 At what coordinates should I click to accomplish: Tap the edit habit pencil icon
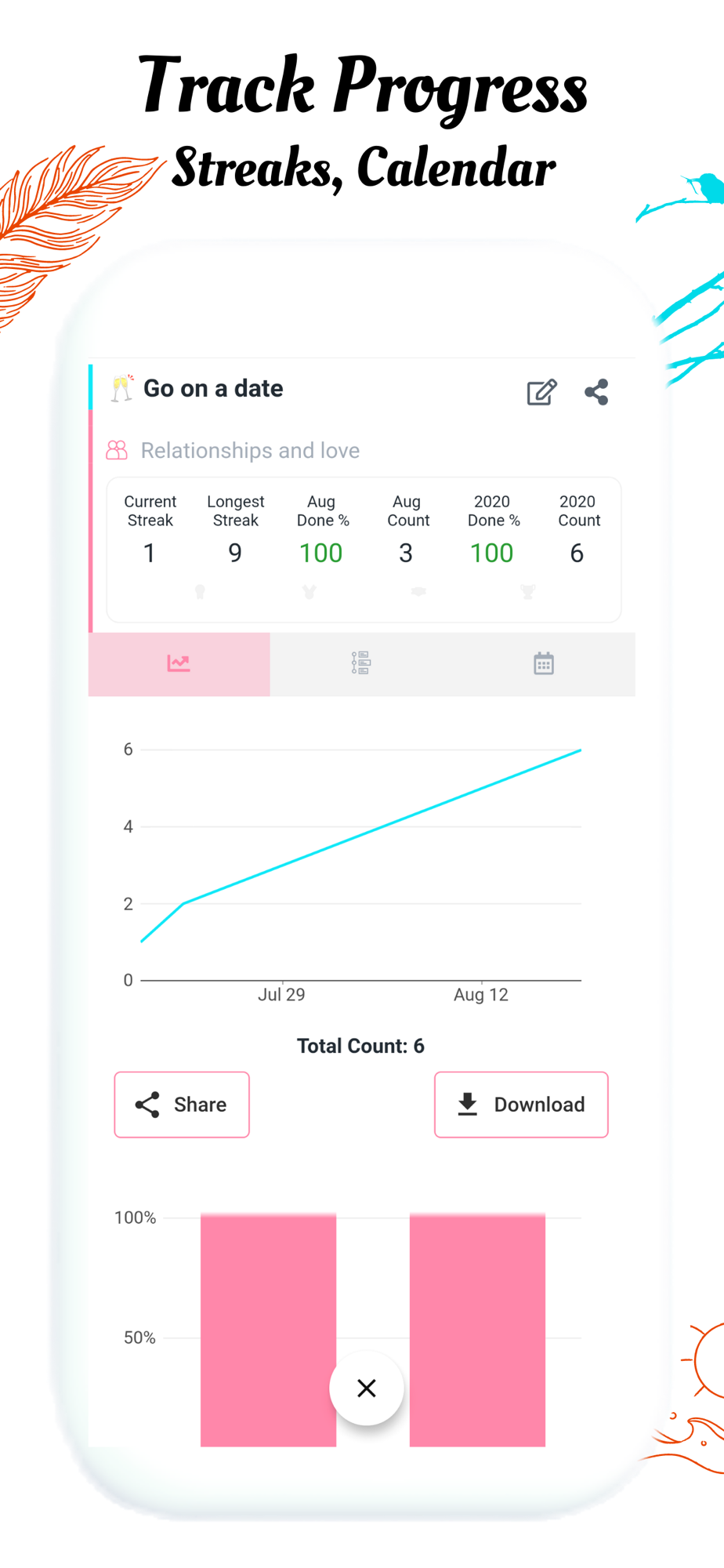click(x=541, y=392)
